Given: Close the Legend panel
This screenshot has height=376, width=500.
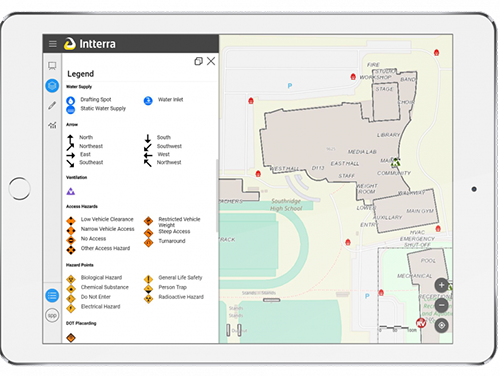Looking at the screenshot, I should click(211, 61).
